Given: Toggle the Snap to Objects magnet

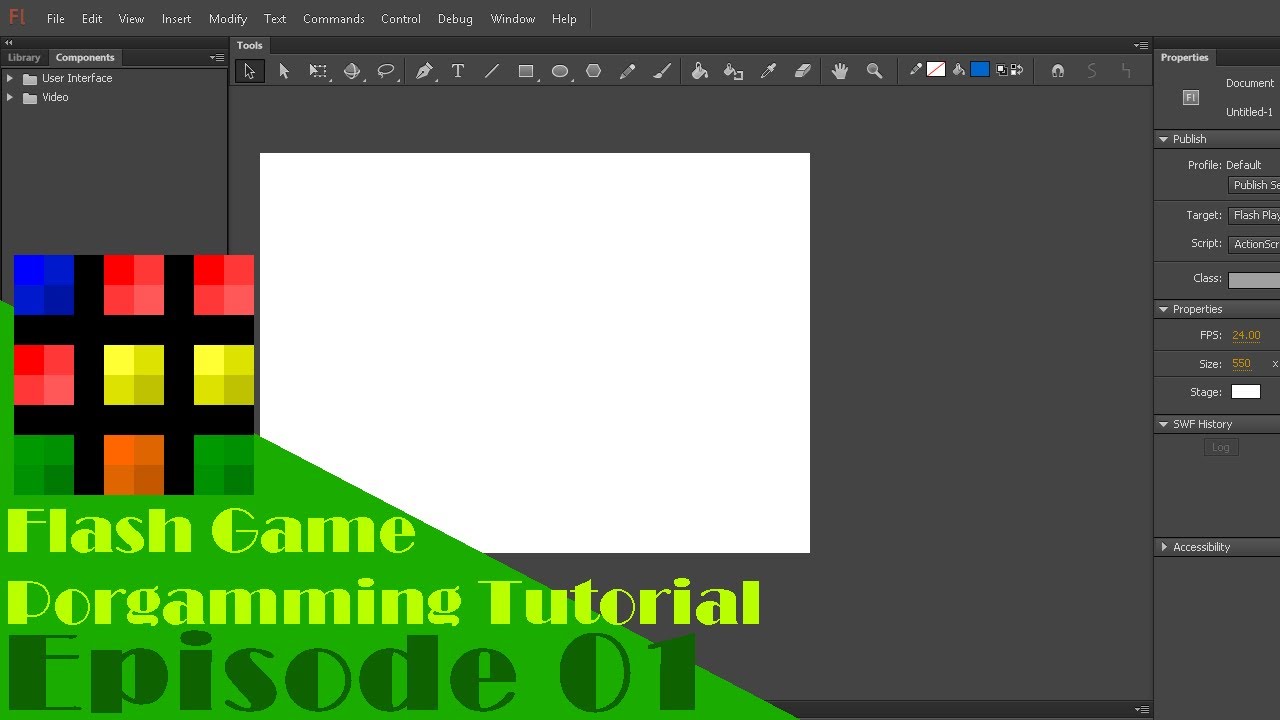Looking at the screenshot, I should tap(1058, 71).
